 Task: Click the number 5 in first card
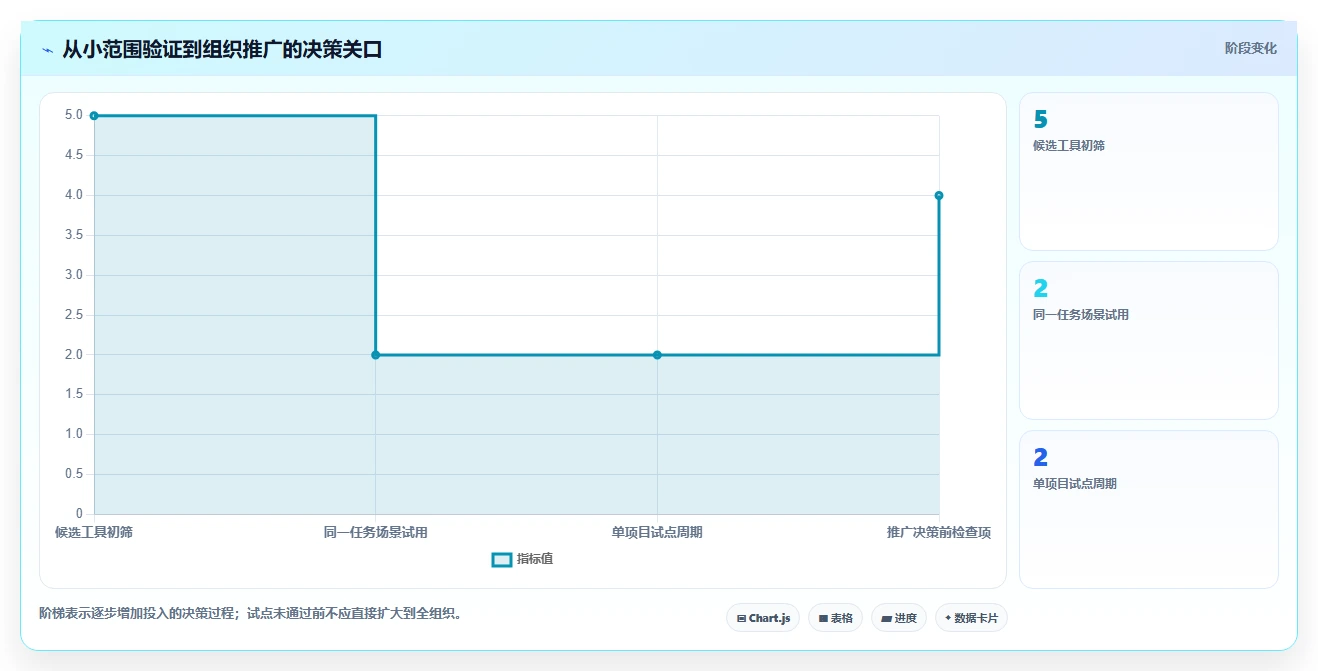click(x=1041, y=119)
